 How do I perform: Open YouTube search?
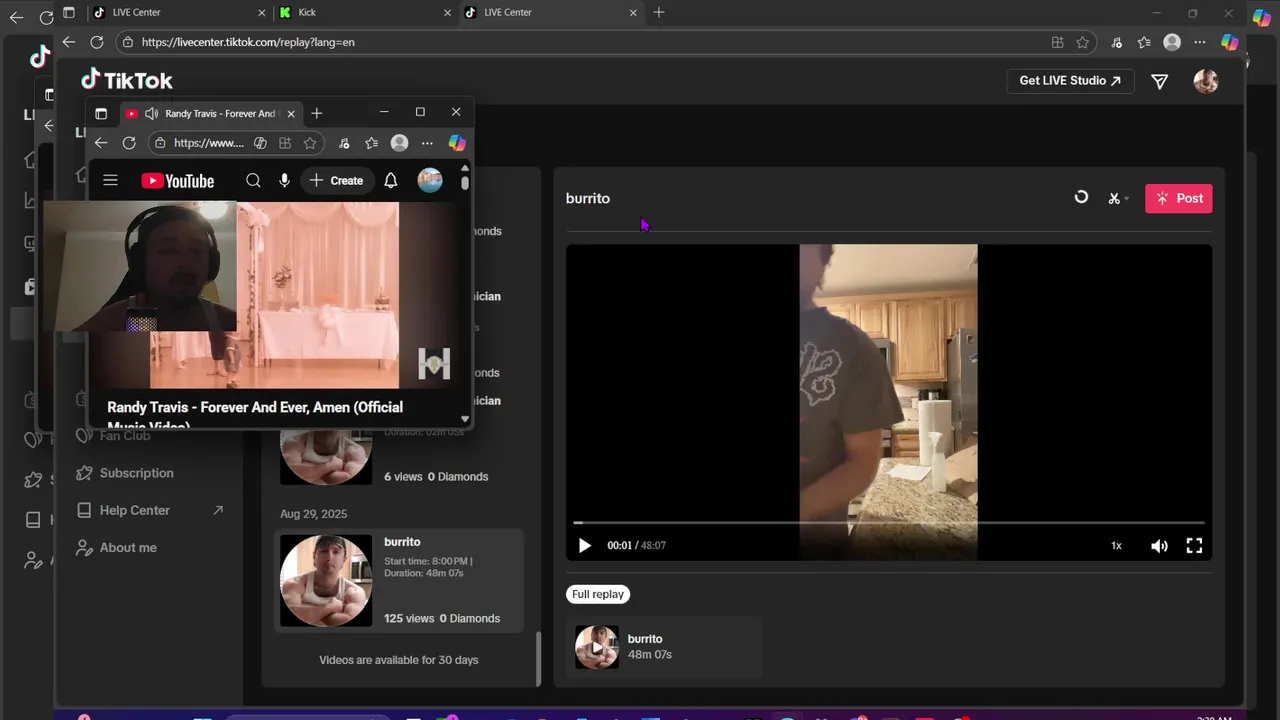[253, 181]
